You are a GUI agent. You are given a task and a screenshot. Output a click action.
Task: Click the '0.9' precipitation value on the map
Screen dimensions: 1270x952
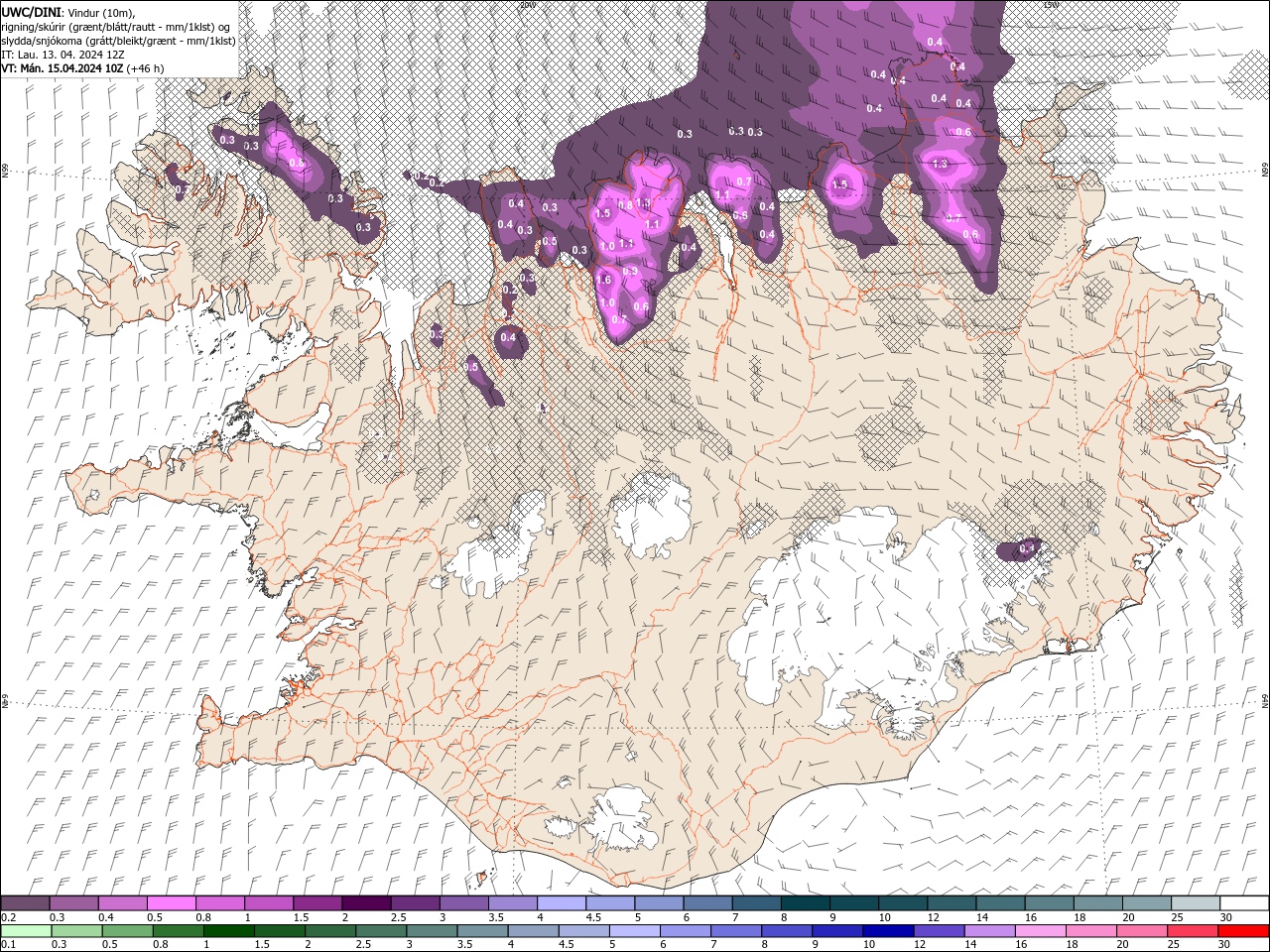pyautogui.click(x=630, y=271)
